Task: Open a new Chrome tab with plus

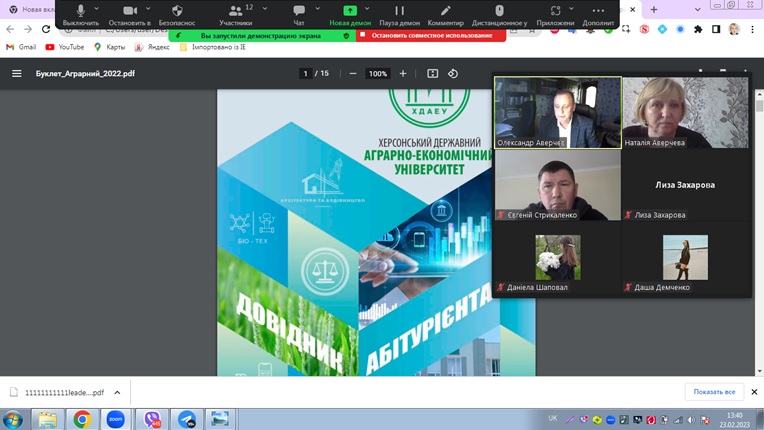Action: click(654, 9)
